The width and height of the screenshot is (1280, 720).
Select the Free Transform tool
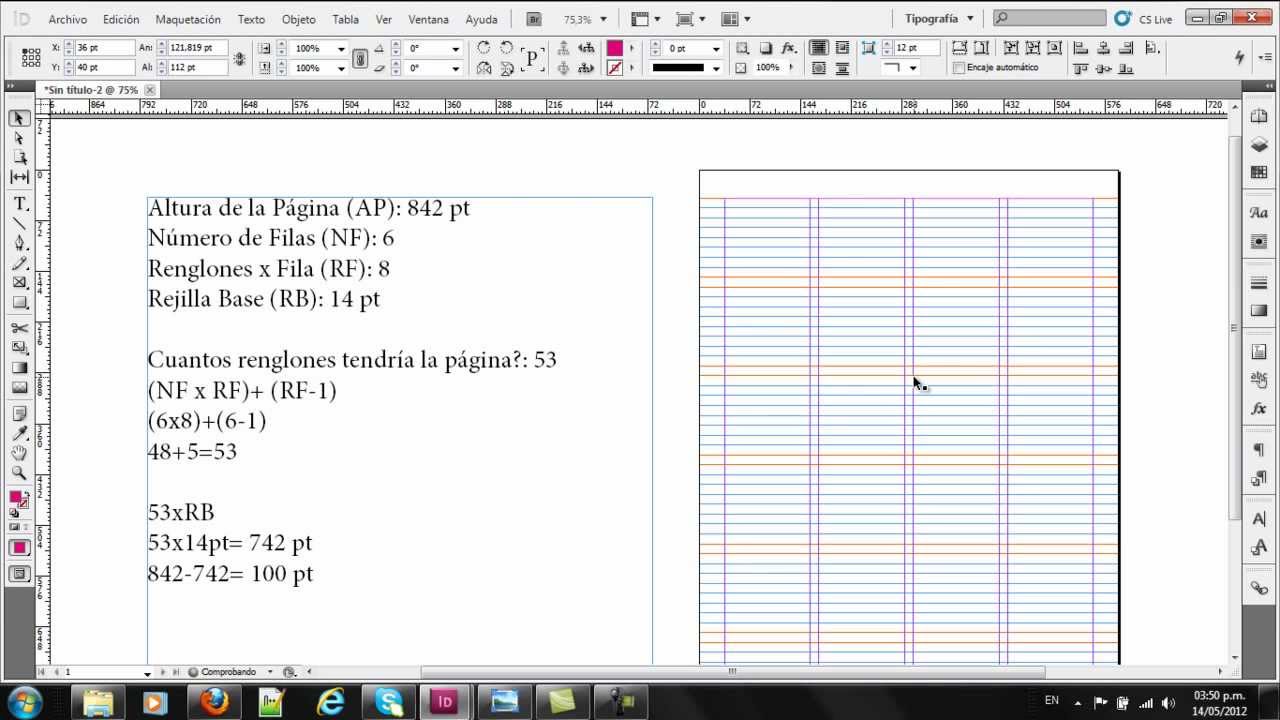coord(19,348)
